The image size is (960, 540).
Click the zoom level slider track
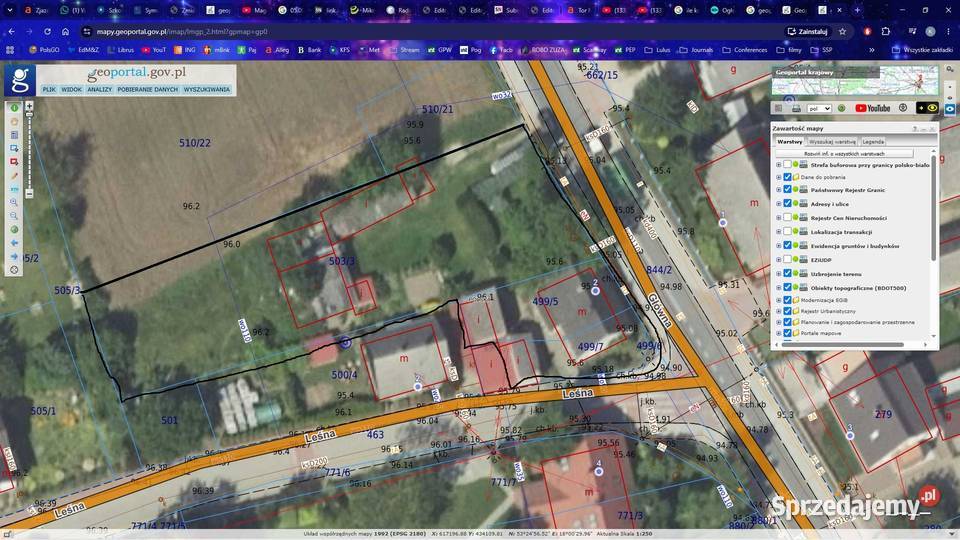(x=29, y=150)
